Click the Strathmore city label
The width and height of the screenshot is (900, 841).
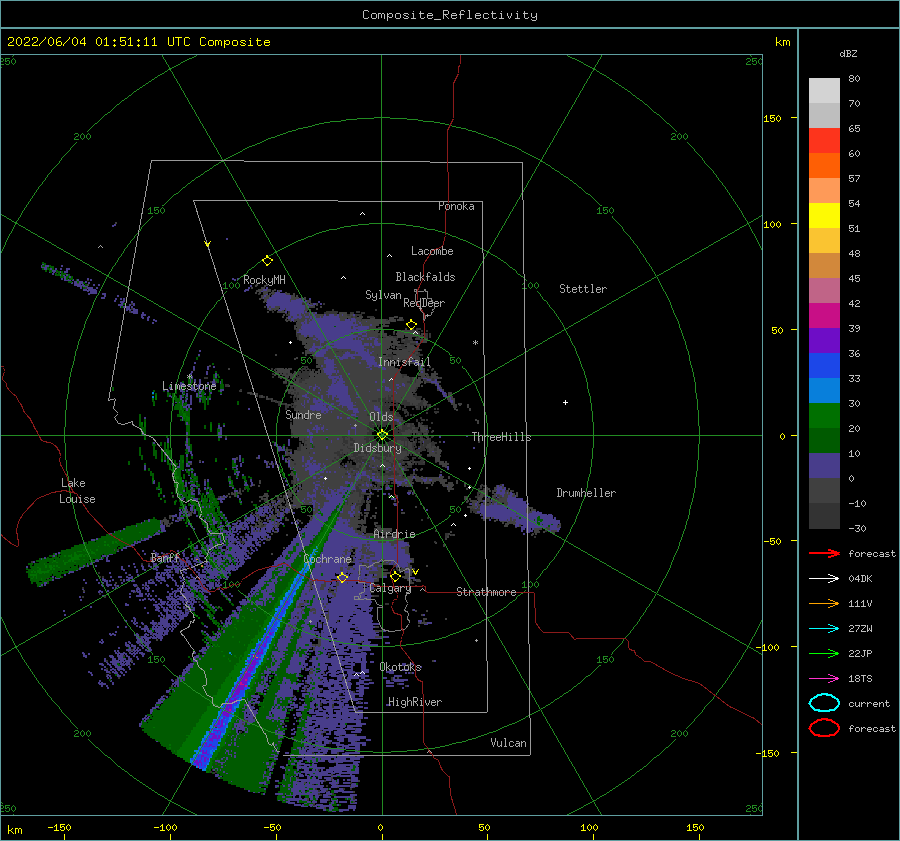(x=486, y=592)
